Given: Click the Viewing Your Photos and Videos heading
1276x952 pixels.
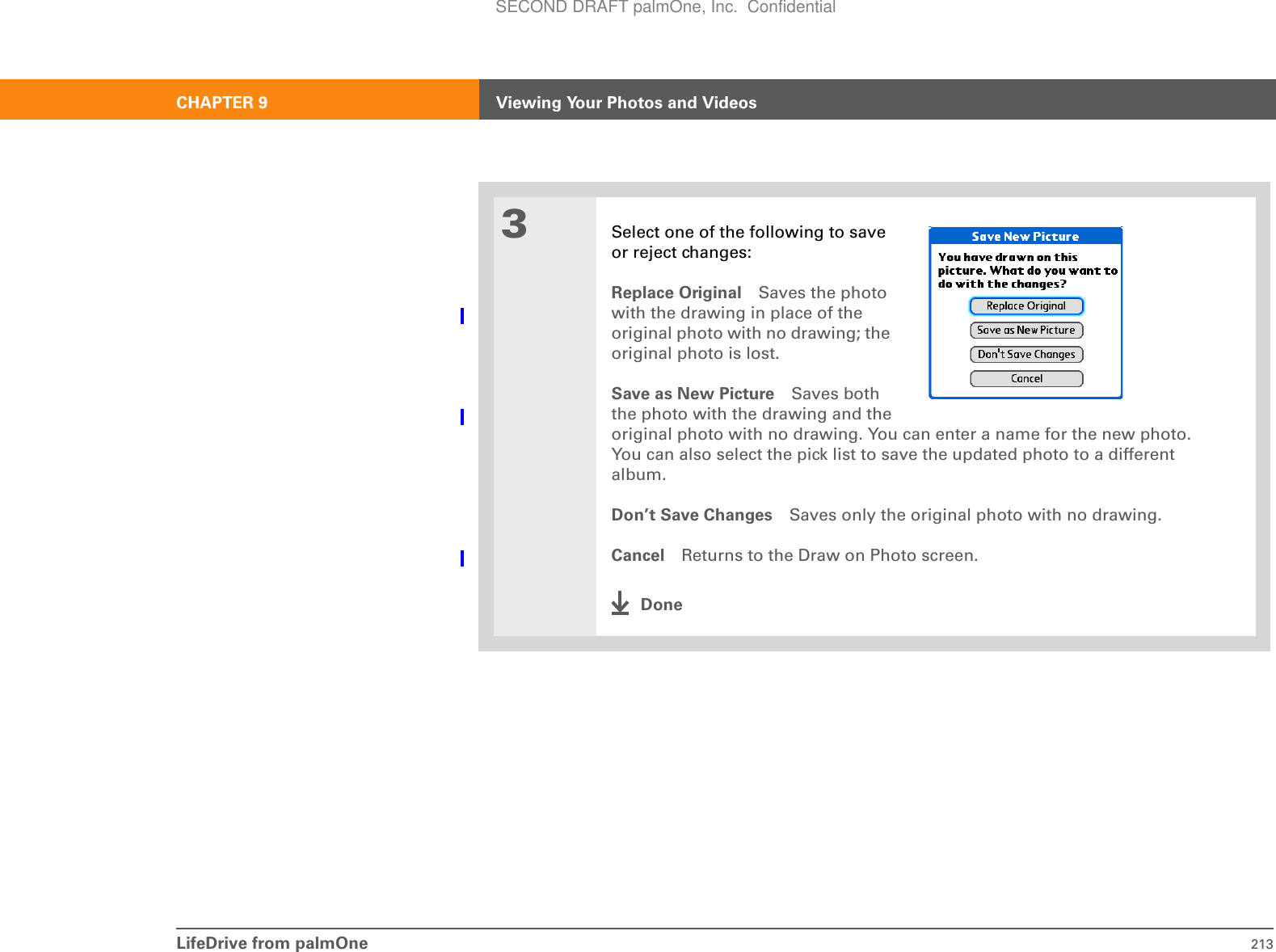Looking at the screenshot, I should [626, 103].
